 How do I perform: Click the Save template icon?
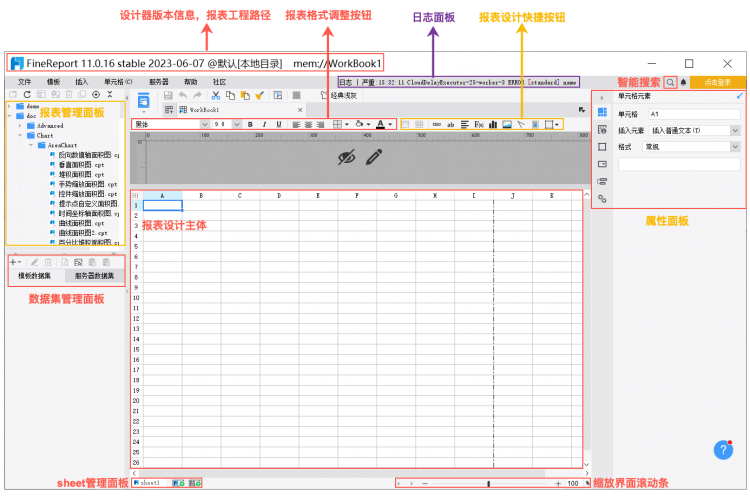[168, 96]
